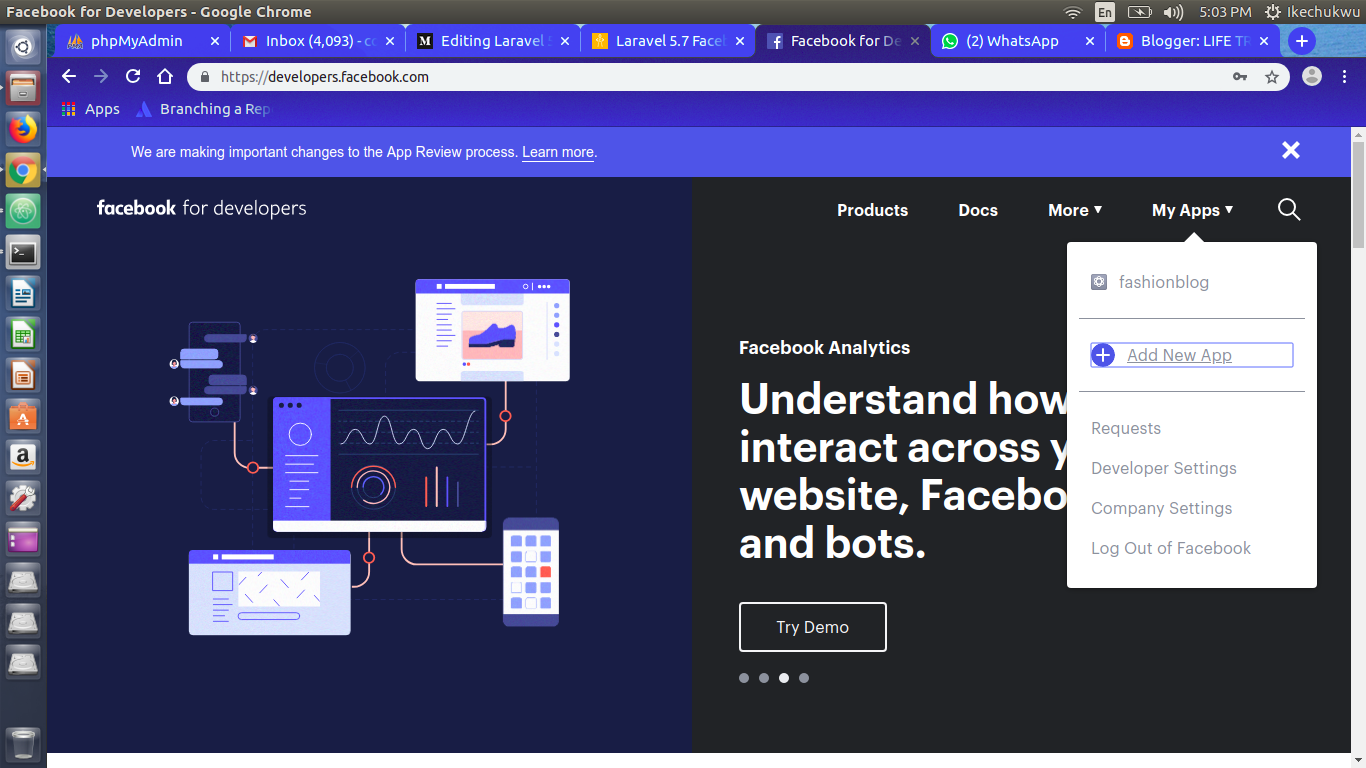Launch Firefox from the Ubuntu dock
The height and width of the screenshot is (768, 1366).
tap(23, 129)
